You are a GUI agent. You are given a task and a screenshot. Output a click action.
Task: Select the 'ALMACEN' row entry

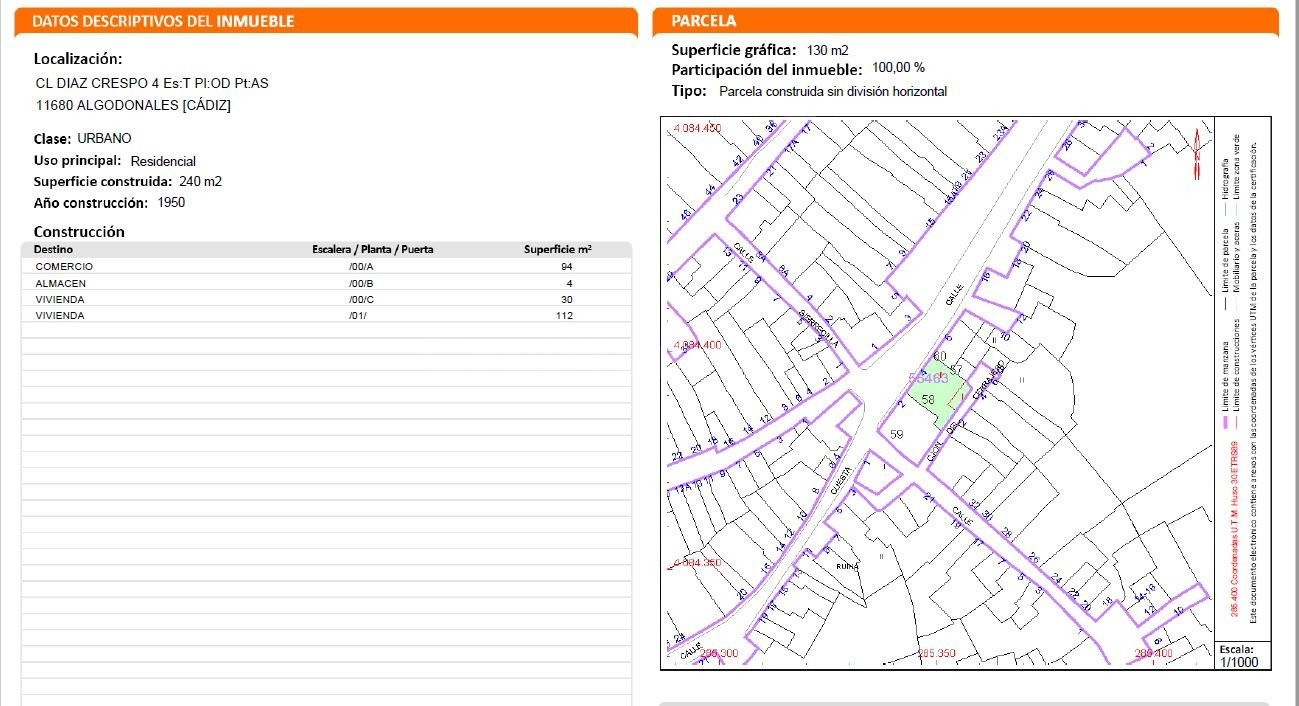tap(61, 283)
